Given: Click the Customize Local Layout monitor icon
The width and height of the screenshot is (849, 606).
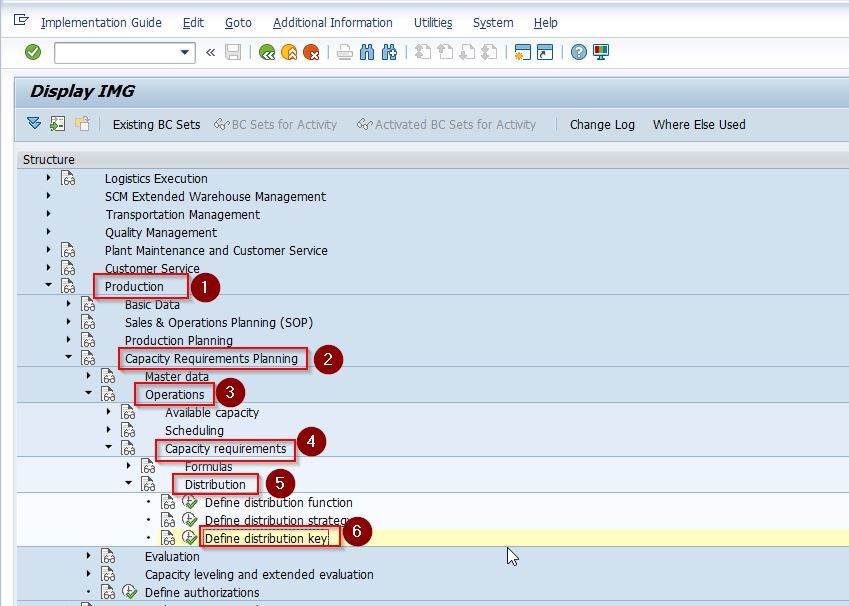Looking at the screenshot, I should (x=601, y=53).
